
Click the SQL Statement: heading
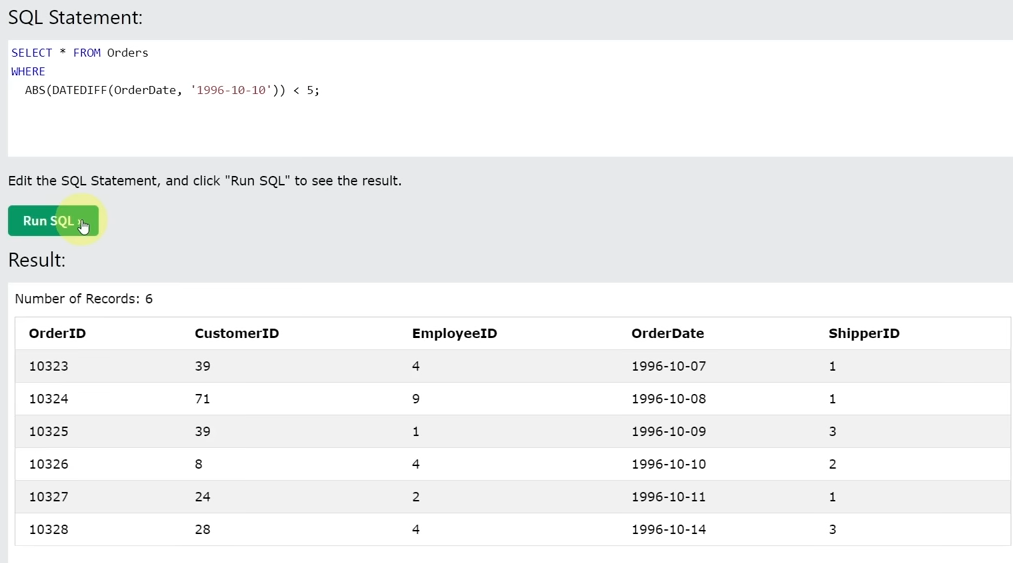coord(75,17)
